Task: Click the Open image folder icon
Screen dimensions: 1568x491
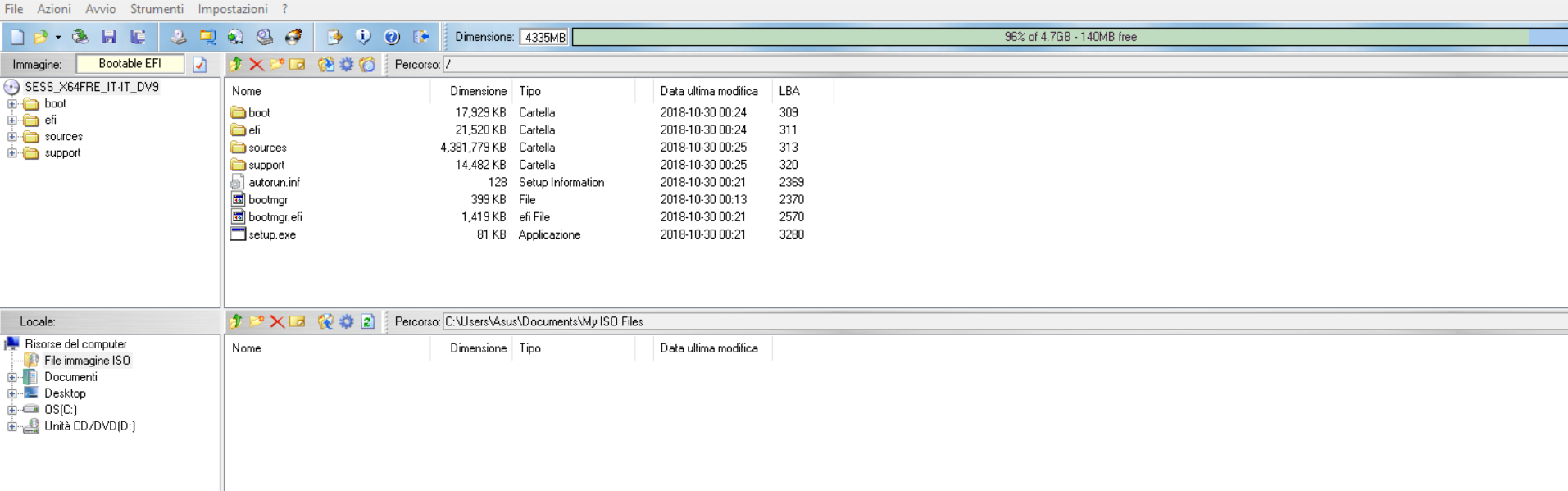Action: (40, 37)
